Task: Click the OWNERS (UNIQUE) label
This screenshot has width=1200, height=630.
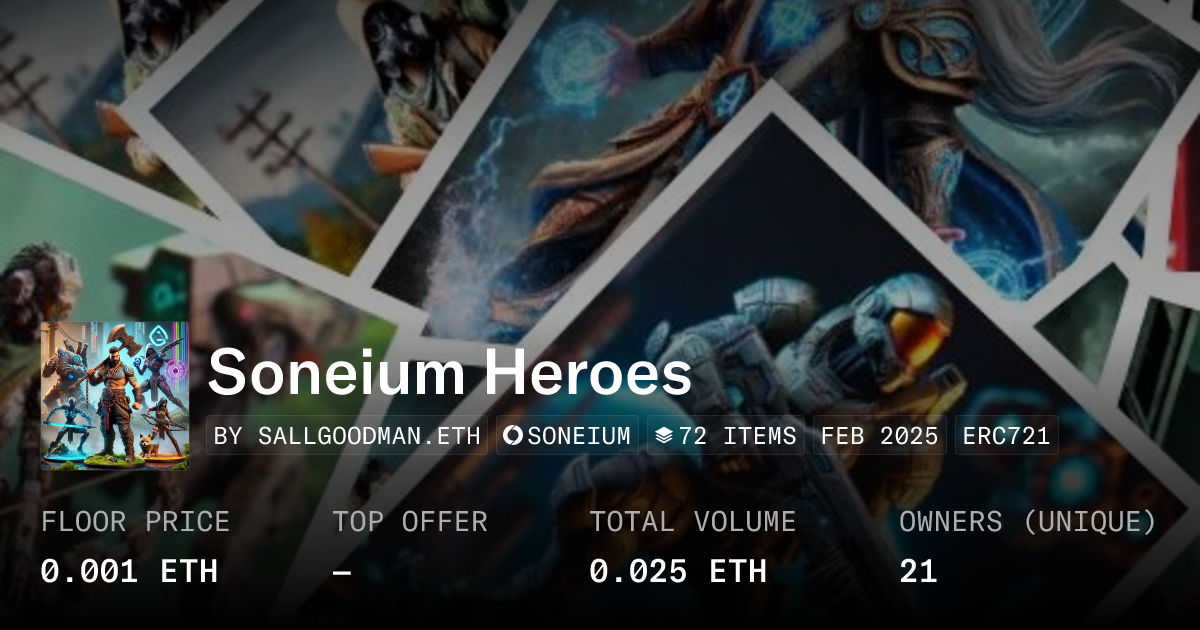Action: (1027, 522)
